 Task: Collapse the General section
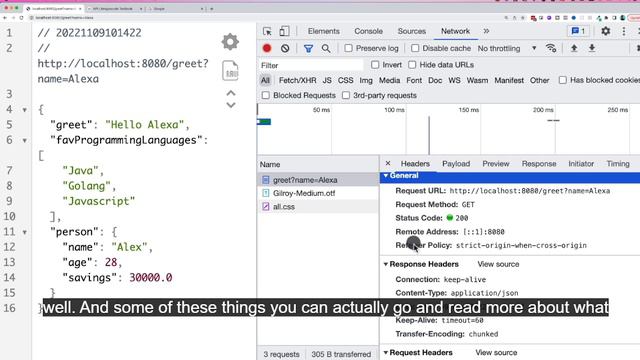click(x=386, y=176)
